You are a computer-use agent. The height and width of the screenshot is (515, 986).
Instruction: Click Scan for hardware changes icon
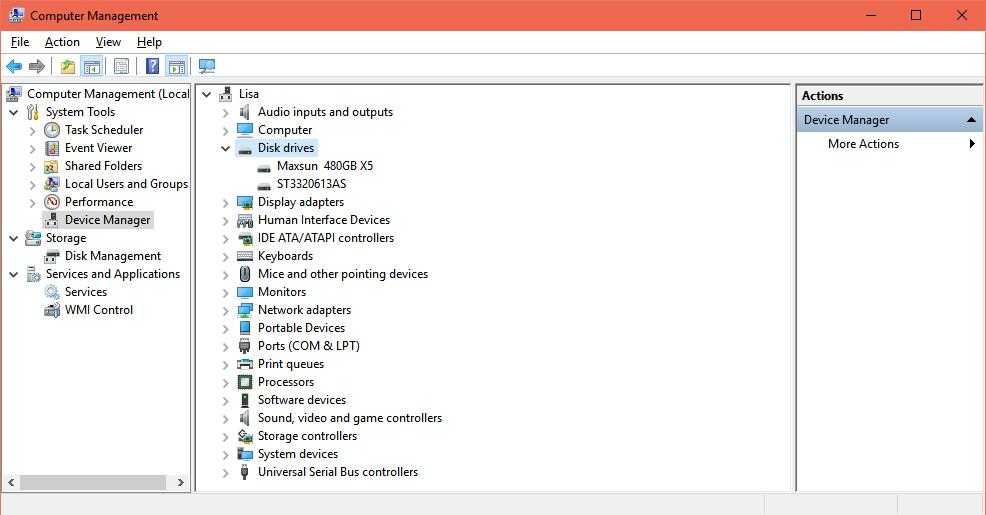click(x=207, y=67)
